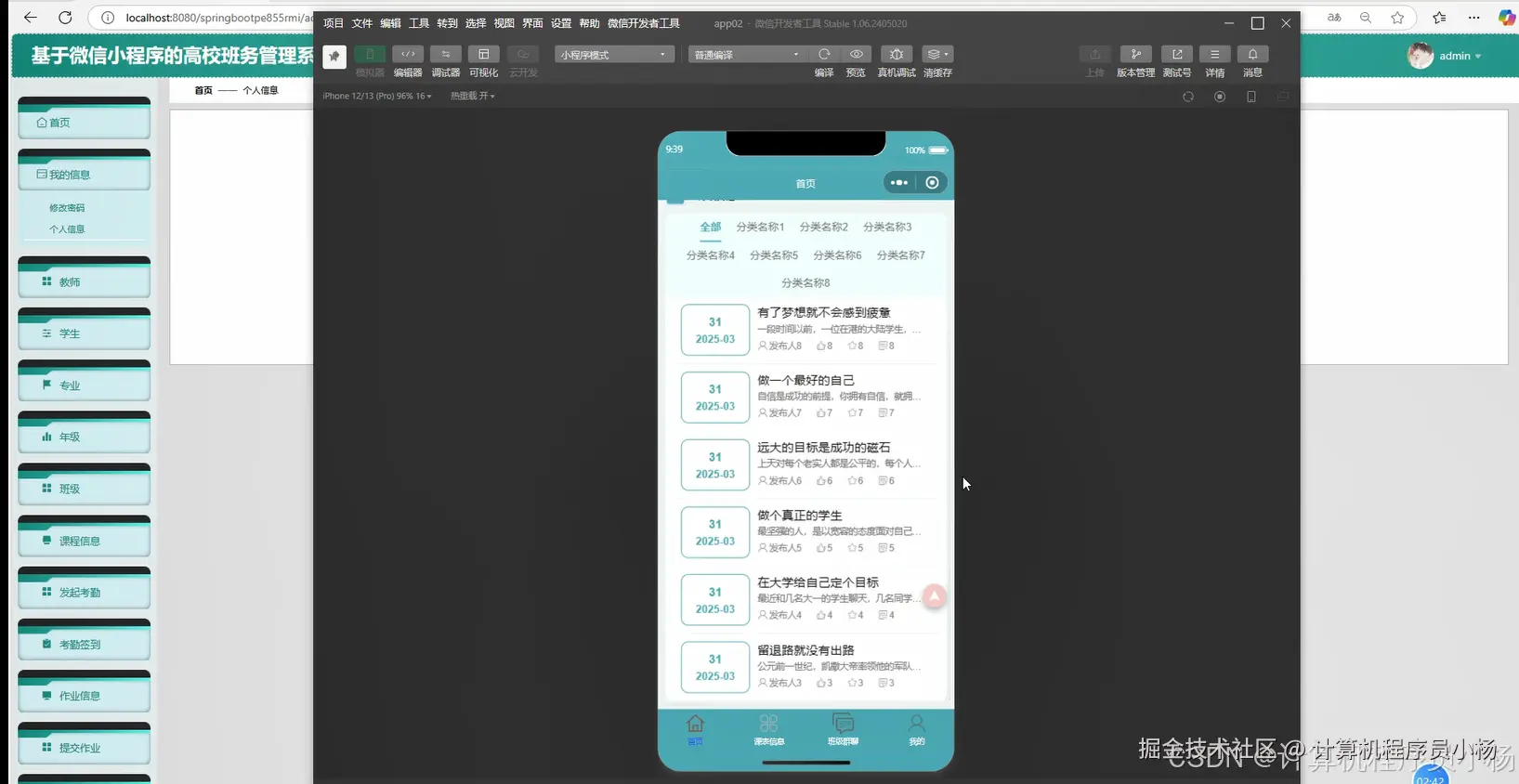The image size is (1519, 784).
Task: Select the 分类名称5 category tab
Action: pos(774,255)
